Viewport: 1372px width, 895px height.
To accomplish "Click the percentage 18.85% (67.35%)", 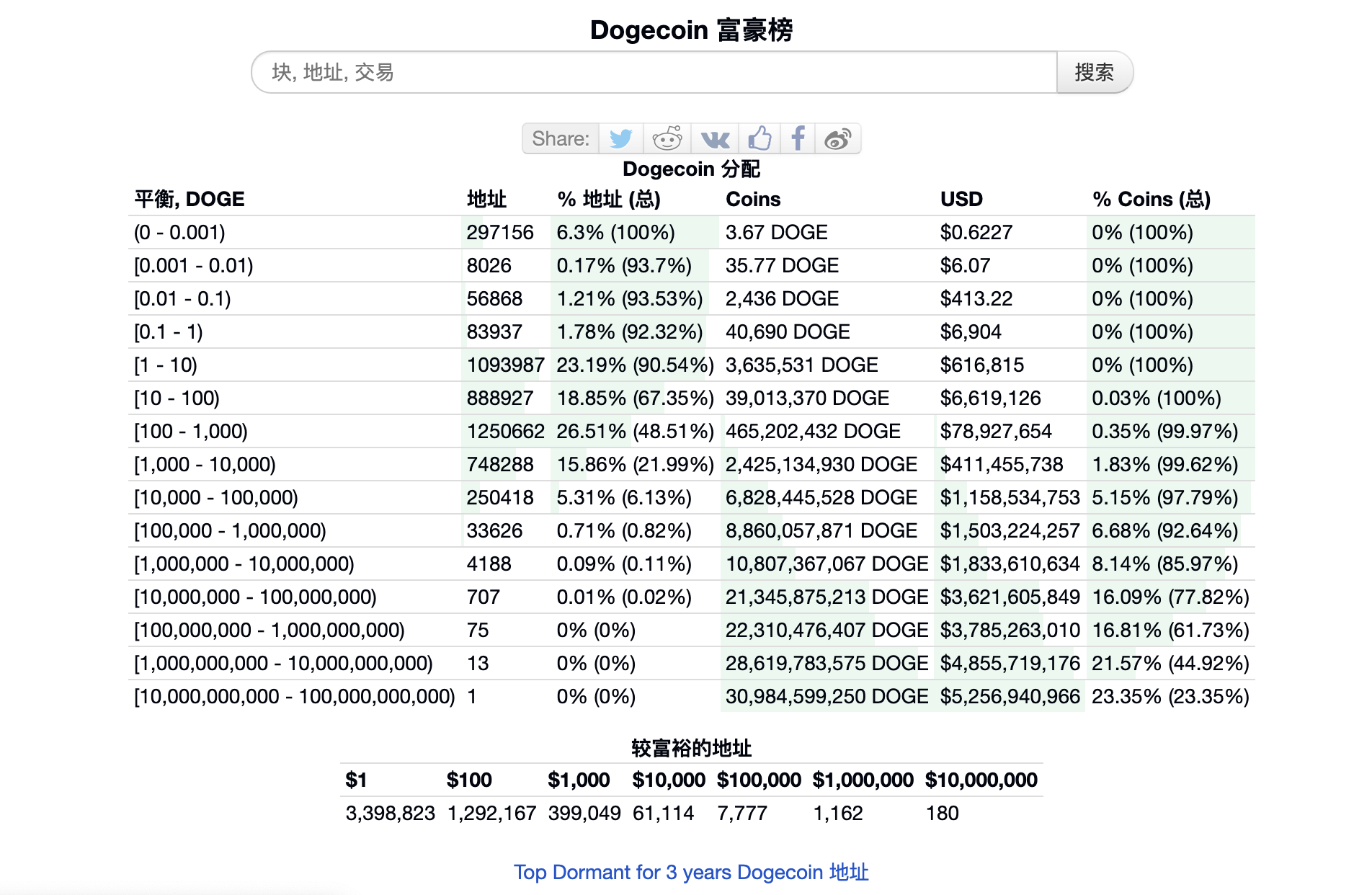I will tap(635, 398).
